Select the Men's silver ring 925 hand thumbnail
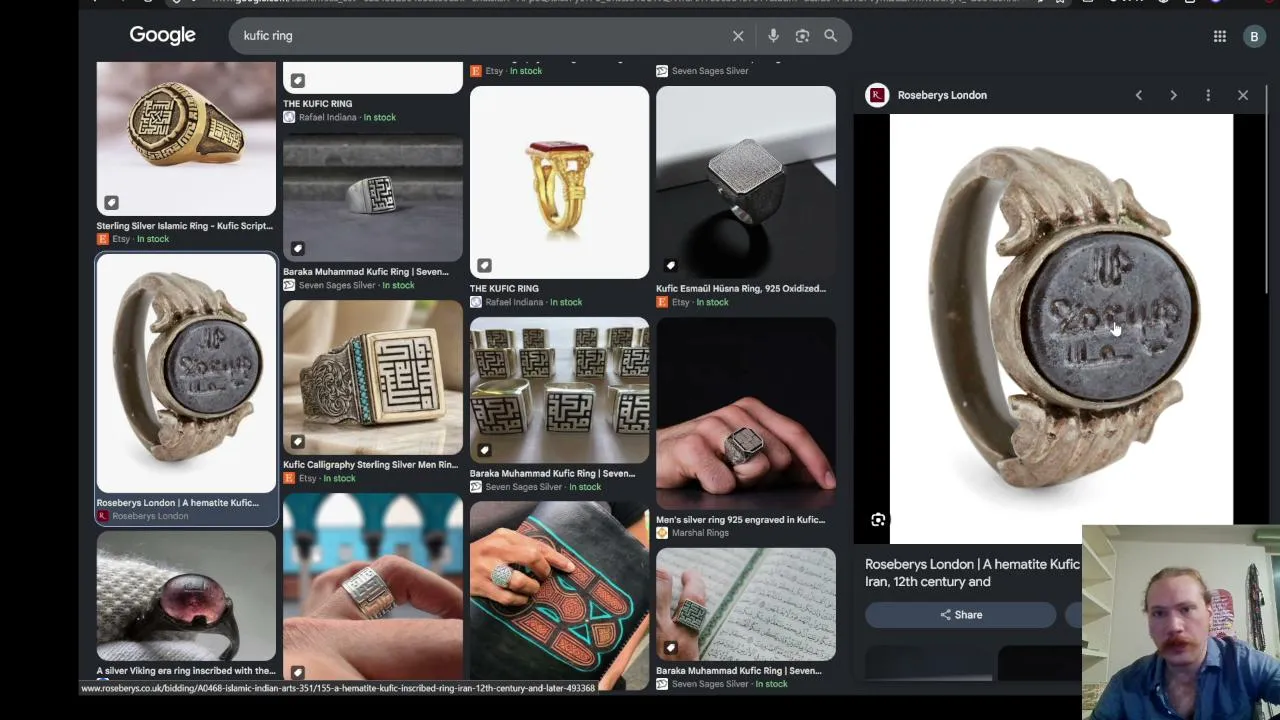The image size is (1280, 720). (746, 413)
